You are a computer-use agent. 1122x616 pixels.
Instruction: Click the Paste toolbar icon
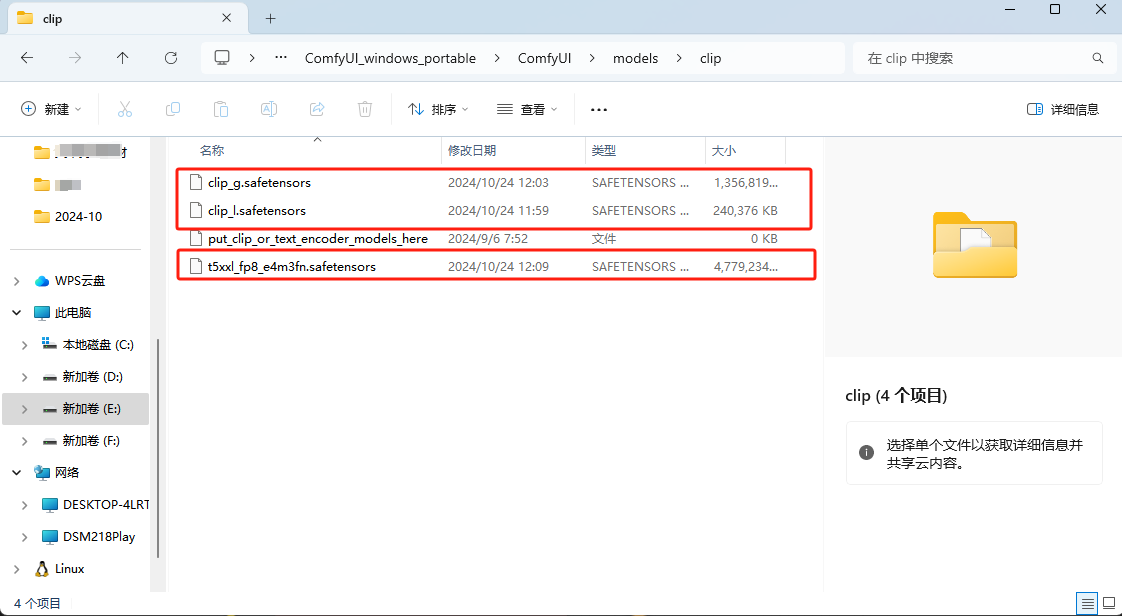(x=221, y=109)
